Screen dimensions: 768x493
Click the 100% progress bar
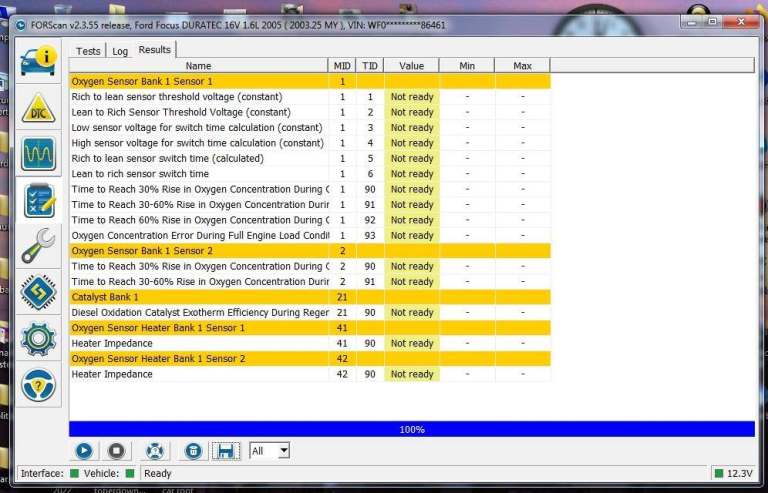412,429
